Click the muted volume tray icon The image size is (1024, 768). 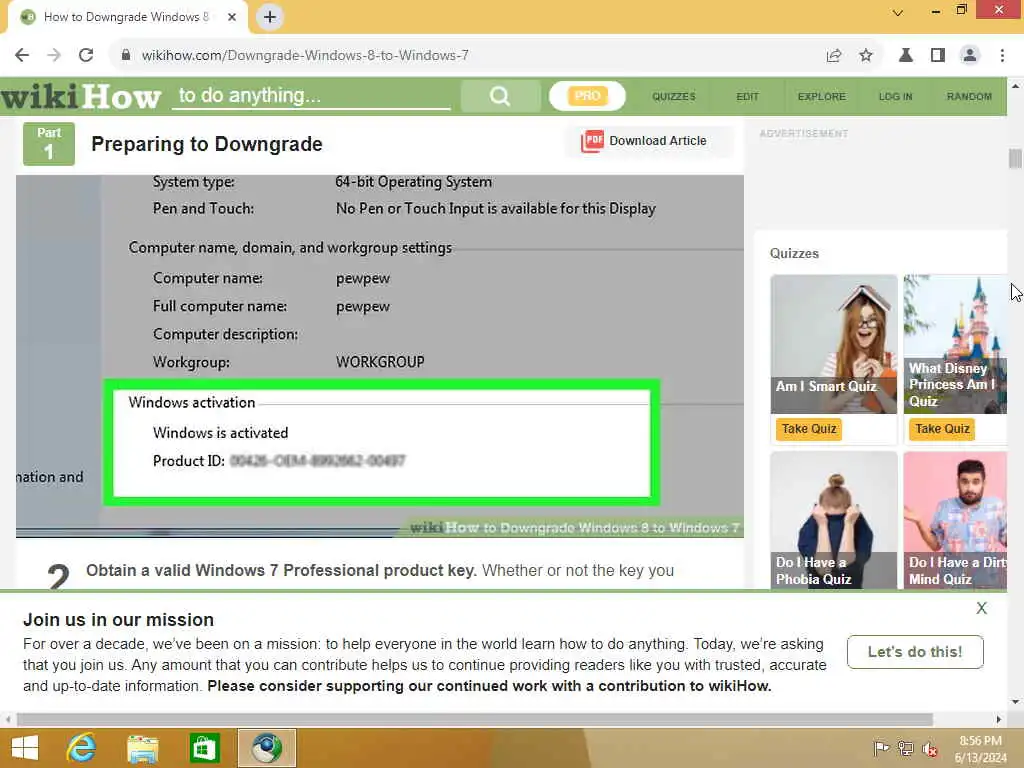point(930,748)
